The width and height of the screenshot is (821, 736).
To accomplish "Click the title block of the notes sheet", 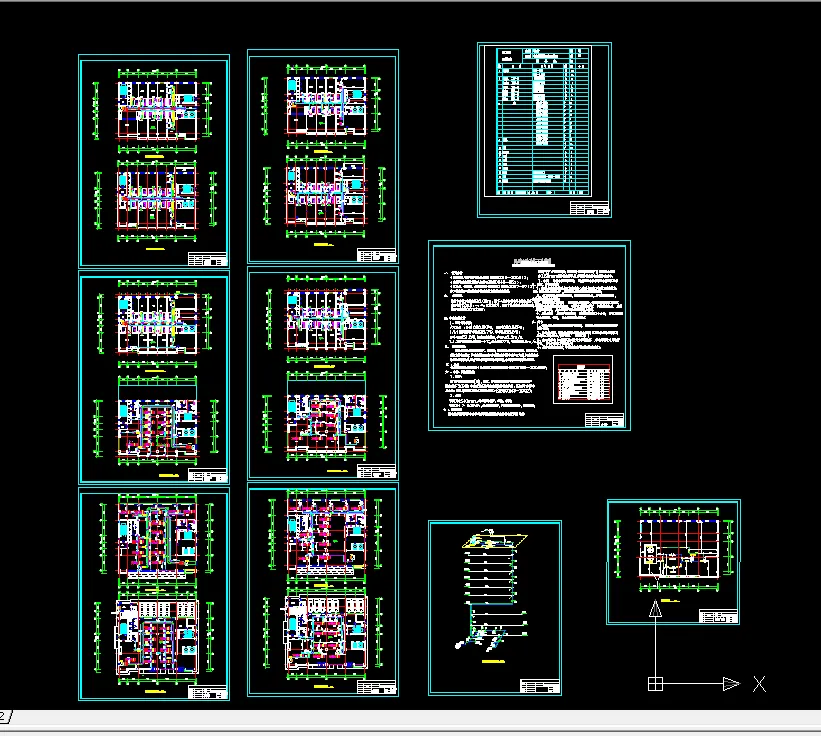I will click(605, 420).
